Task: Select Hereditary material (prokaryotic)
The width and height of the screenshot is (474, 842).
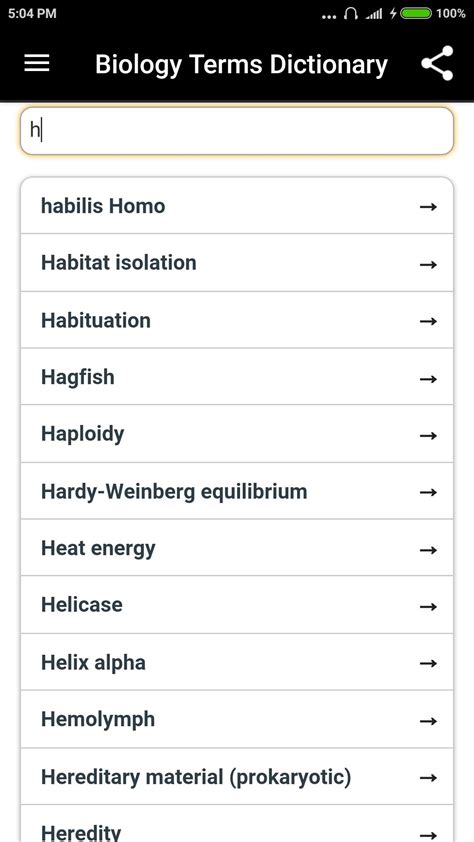Action: coord(237,777)
